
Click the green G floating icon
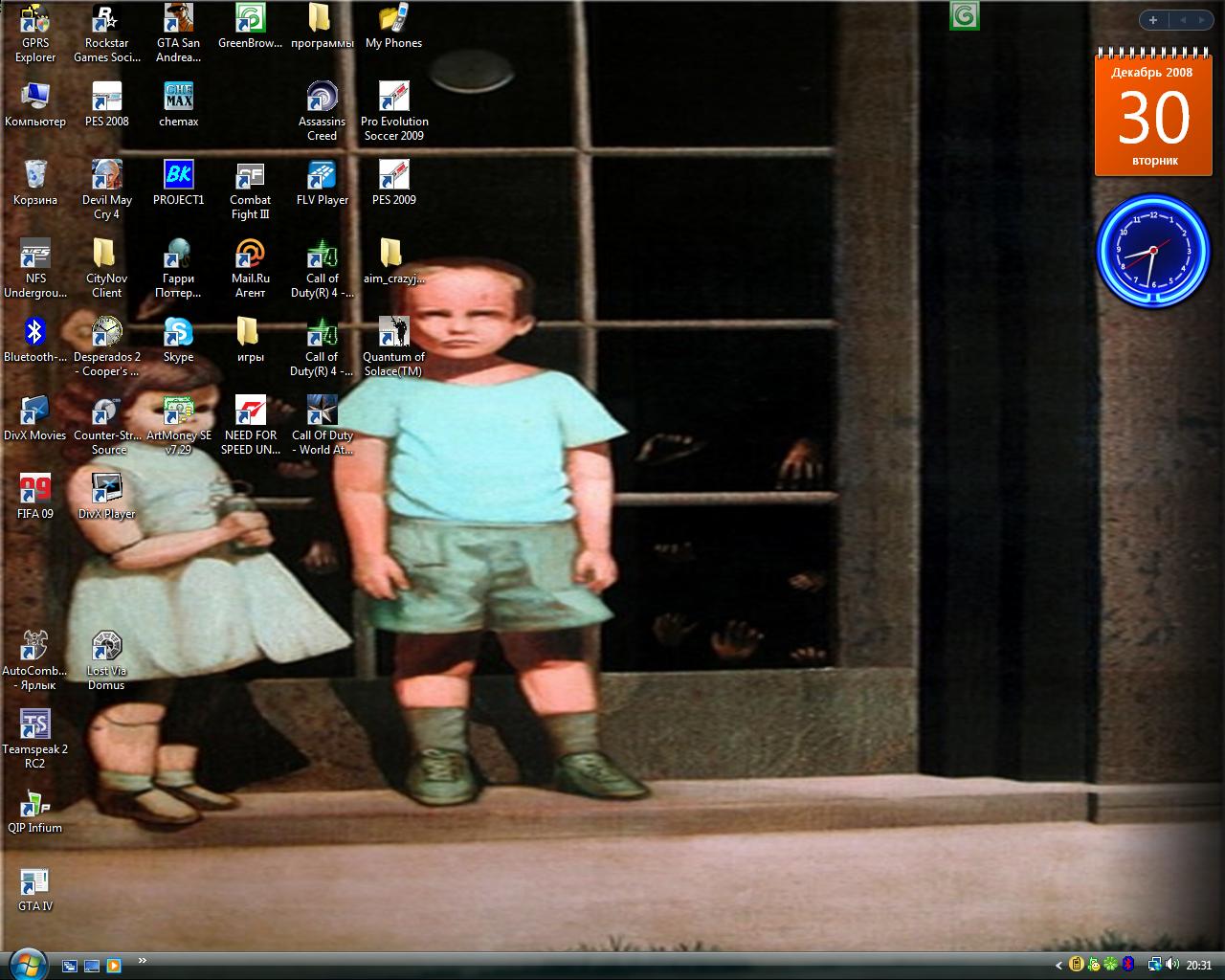click(965, 15)
